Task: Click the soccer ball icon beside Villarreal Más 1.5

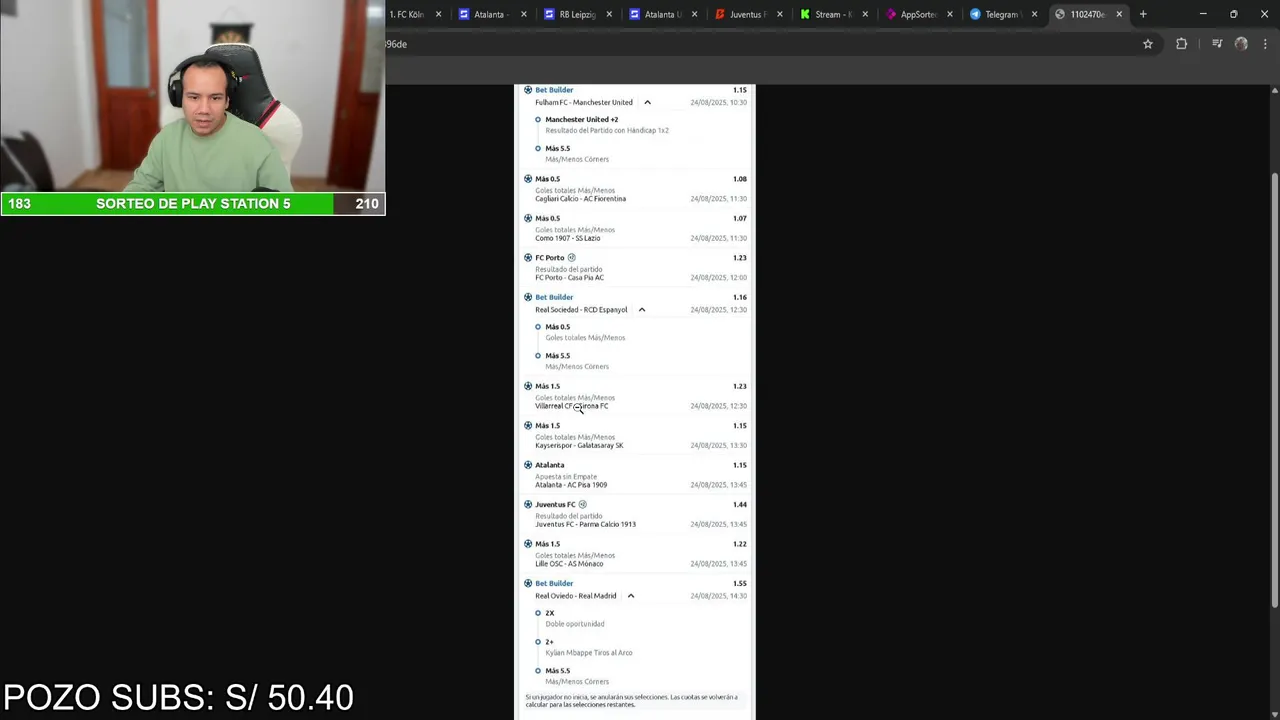Action: [x=528, y=386]
